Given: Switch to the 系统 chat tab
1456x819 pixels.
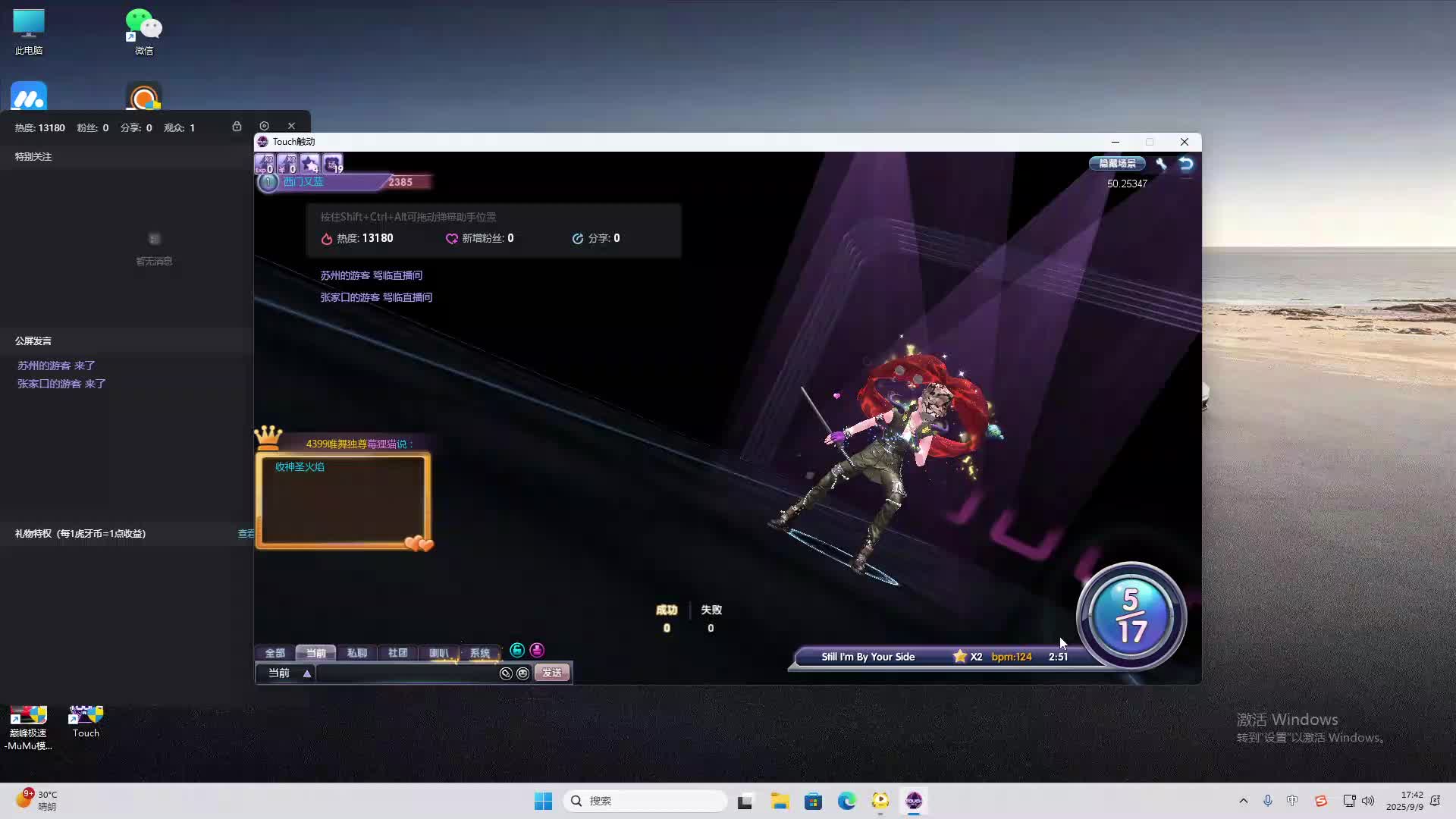Looking at the screenshot, I should point(479,653).
